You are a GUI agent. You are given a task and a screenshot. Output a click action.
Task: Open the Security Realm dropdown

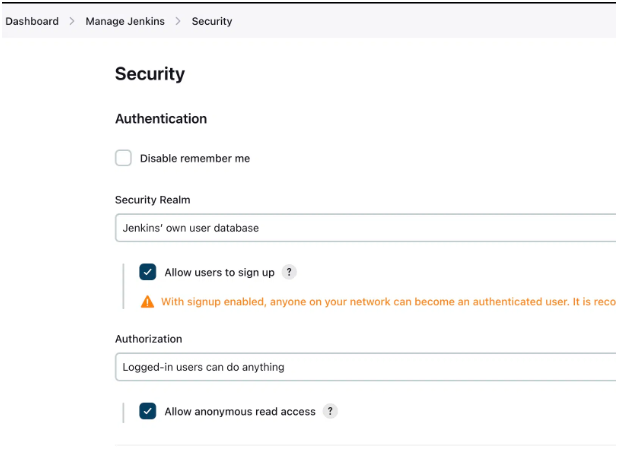[365, 228]
